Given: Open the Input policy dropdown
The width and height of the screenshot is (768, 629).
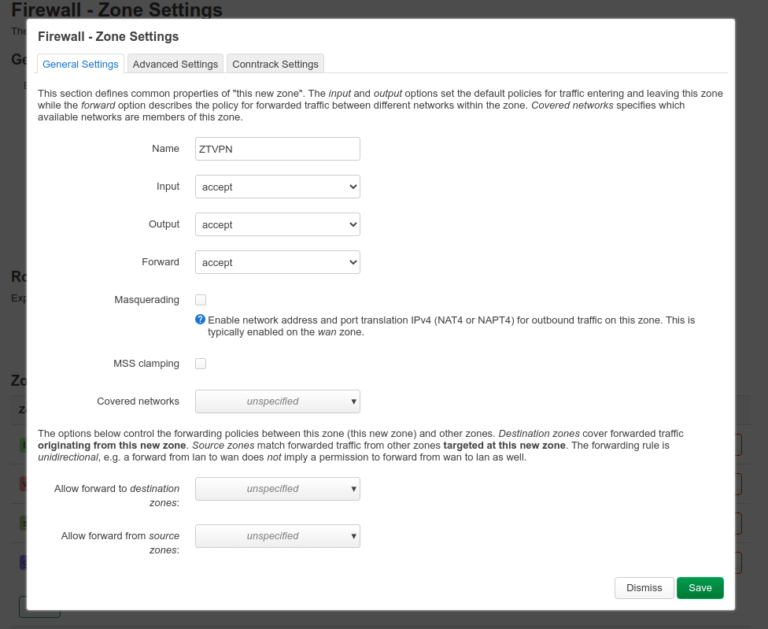Looking at the screenshot, I should (277, 187).
